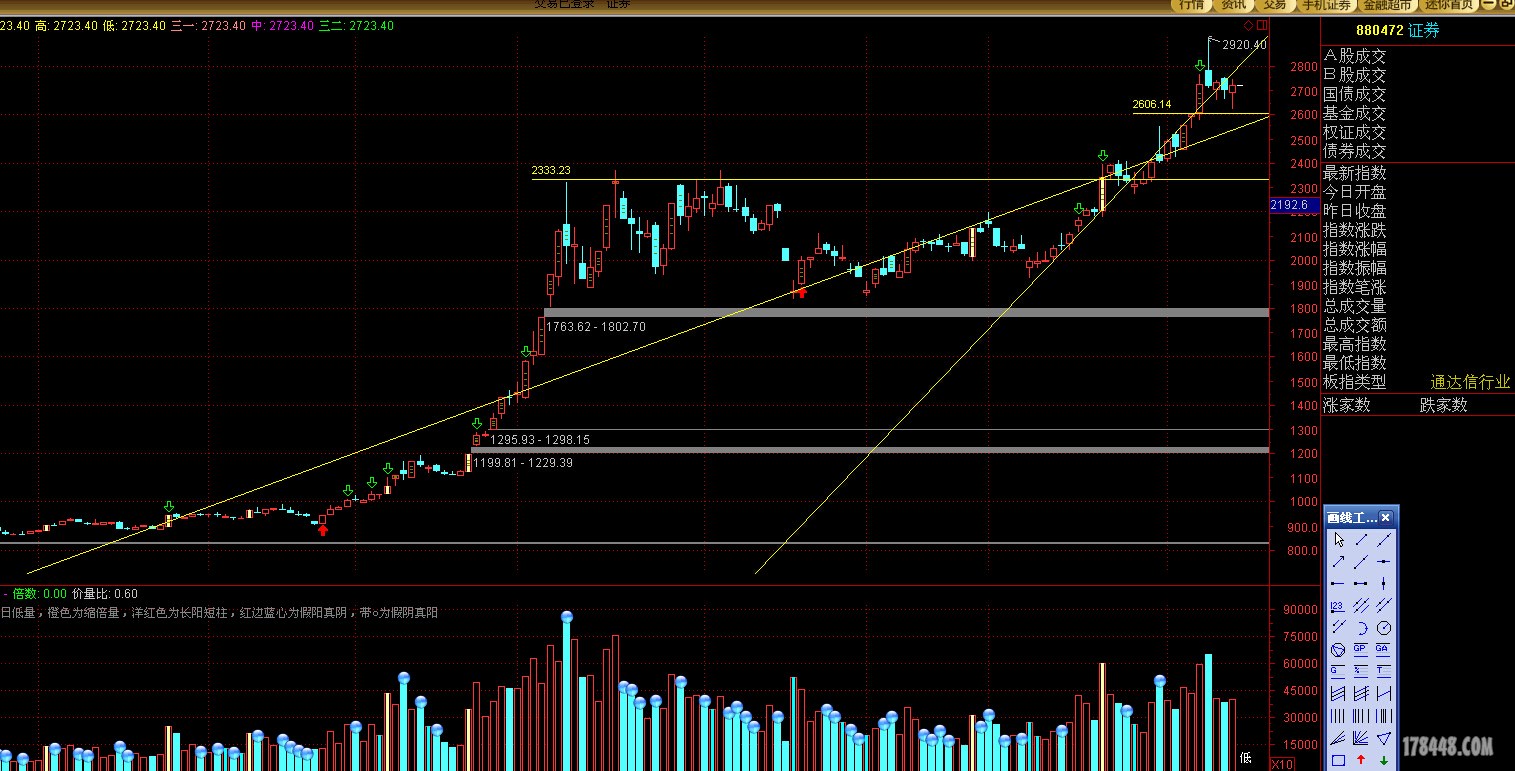
Task: Choose the green down-arrow marker tool
Action: (1384, 760)
